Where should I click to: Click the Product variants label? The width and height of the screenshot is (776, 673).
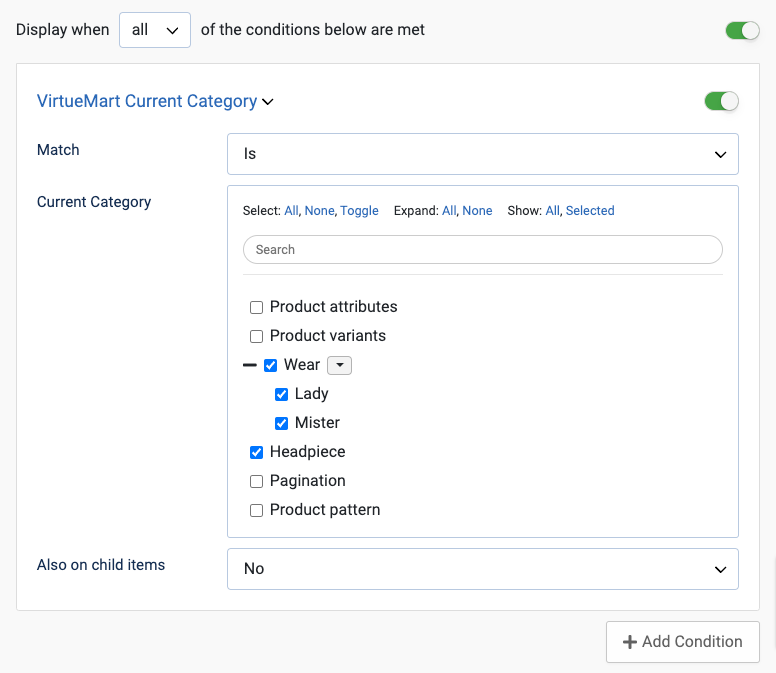pos(328,336)
